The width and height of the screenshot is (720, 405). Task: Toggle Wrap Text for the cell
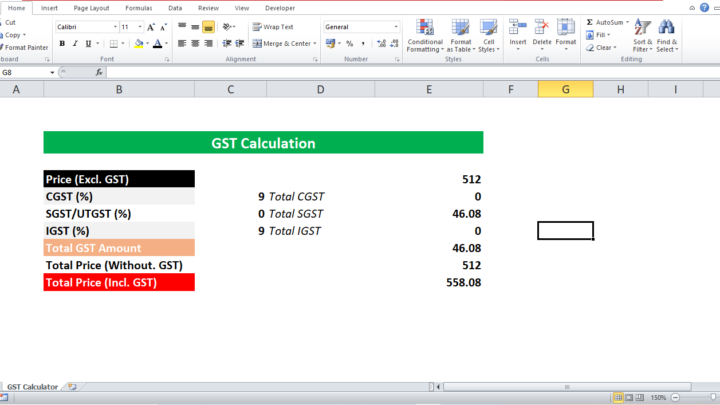[x=272, y=27]
